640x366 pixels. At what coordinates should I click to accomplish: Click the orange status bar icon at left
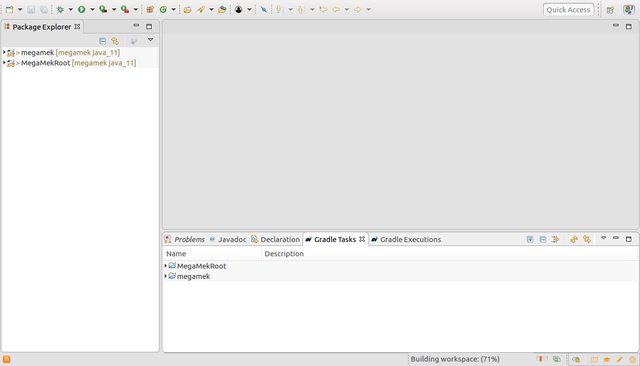[x=7, y=359]
